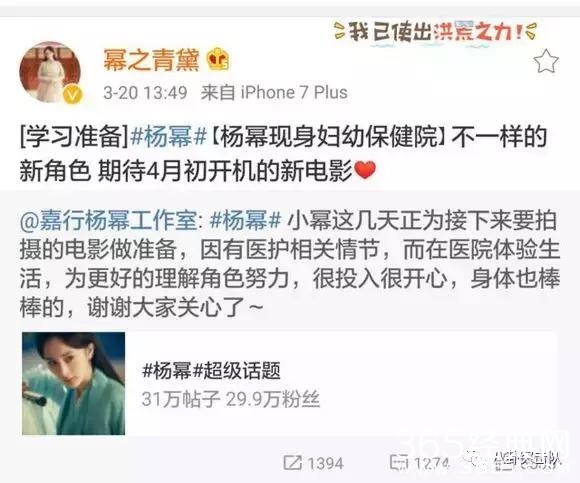Open the #杨幂#超级话题 title

[x=211, y=370]
